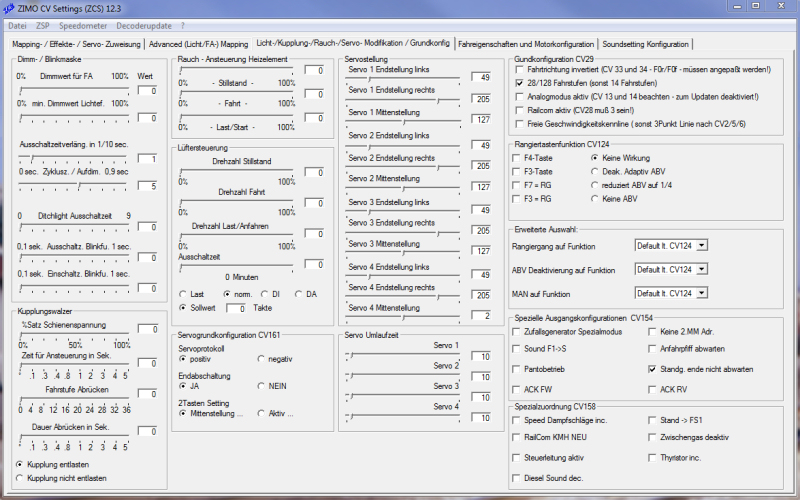Screen dimensions: 800x500
Task: Select Last radio button in Lüftersteuerung
Action: 183,294
